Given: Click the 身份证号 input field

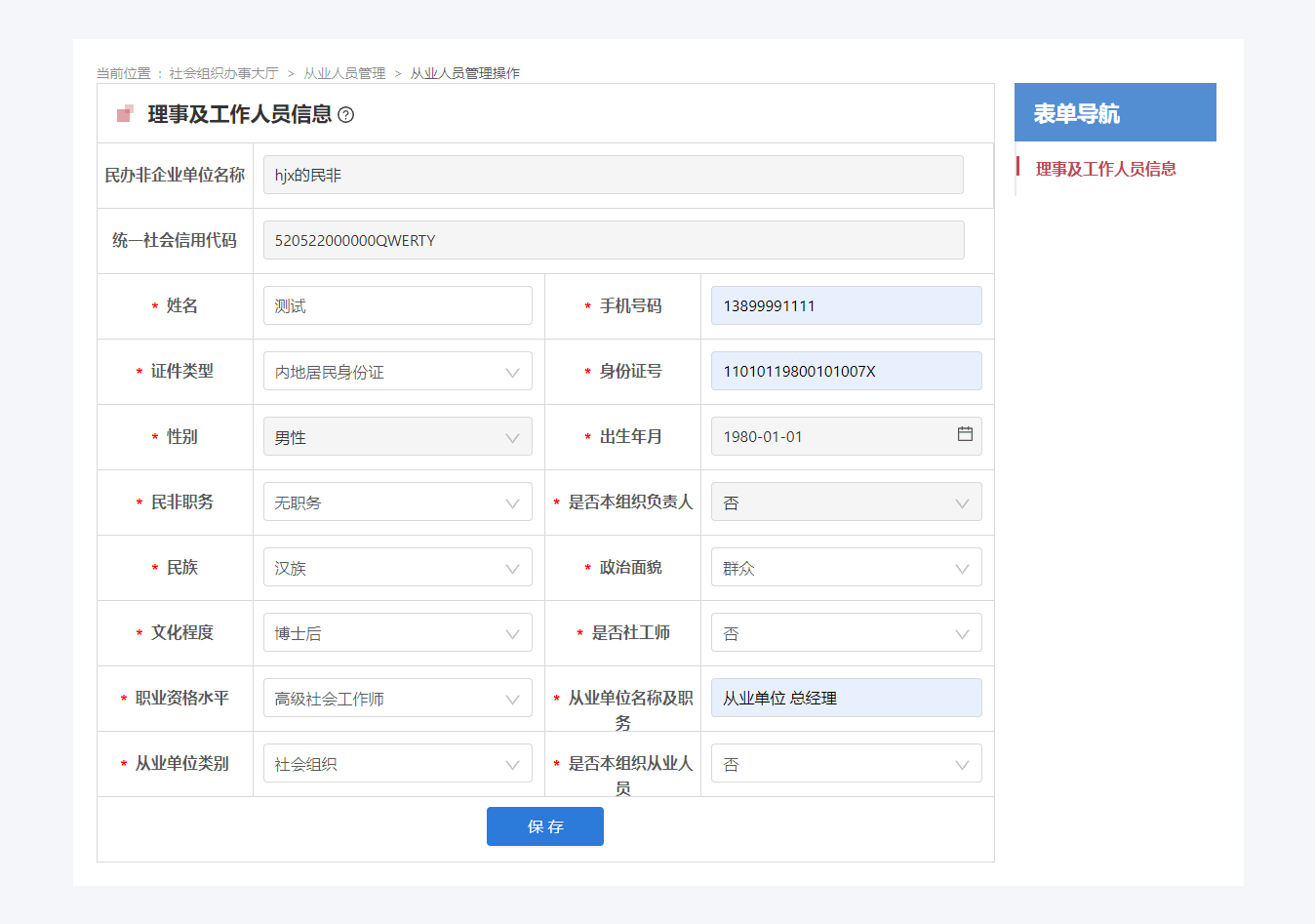Looking at the screenshot, I should pyautogui.click(x=846, y=372).
